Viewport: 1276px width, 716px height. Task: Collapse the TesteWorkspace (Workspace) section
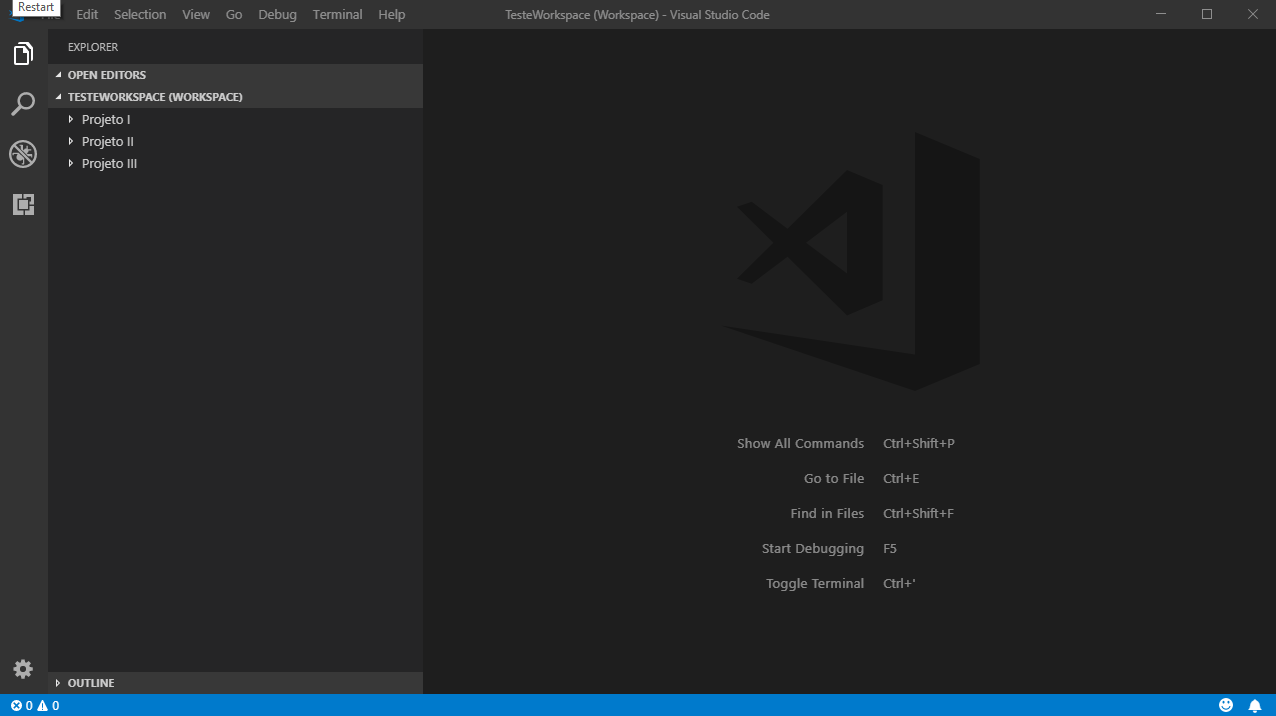click(58, 97)
